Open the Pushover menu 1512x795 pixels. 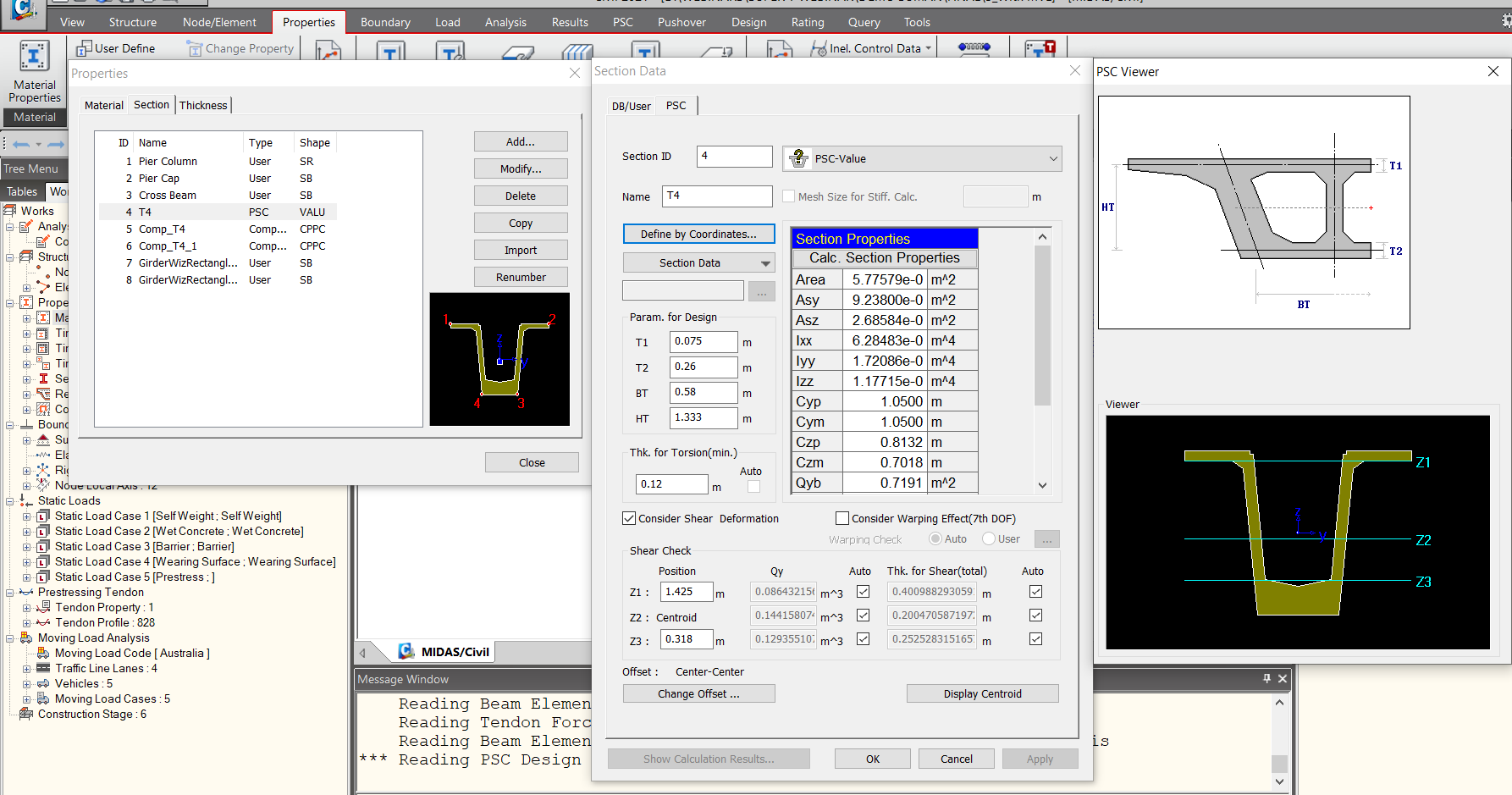click(681, 21)
